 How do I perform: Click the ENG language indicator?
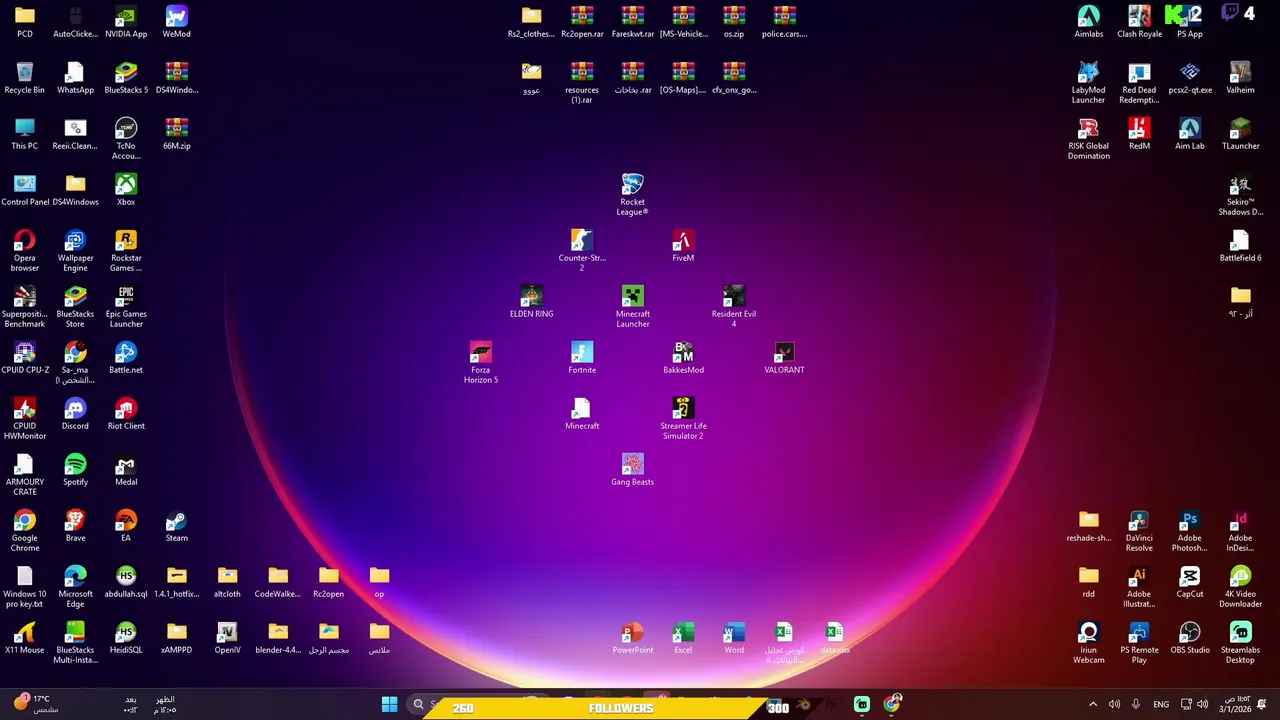1161,705
